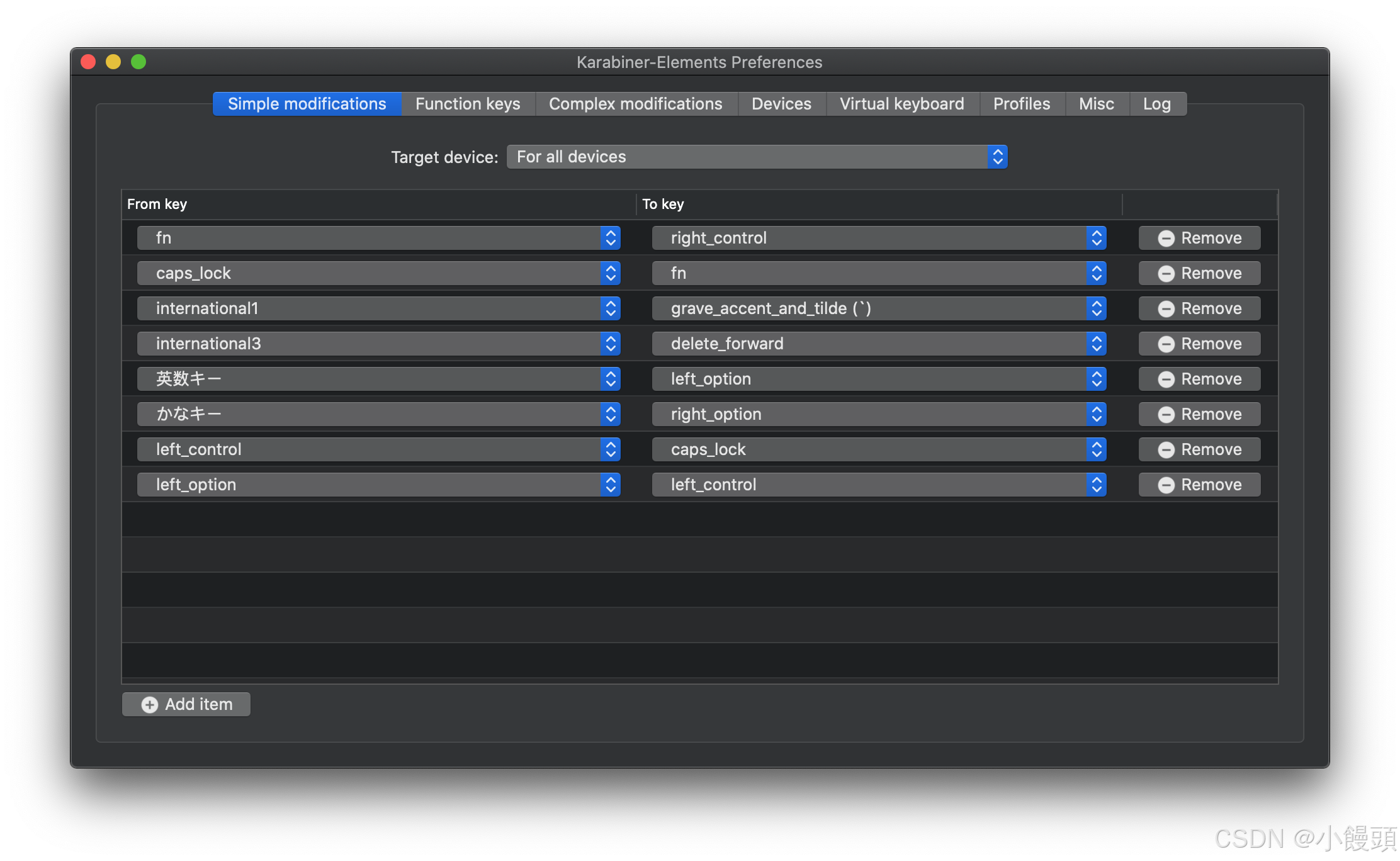Viewport: 1400px width, 861px height.
Task: Open the left_option to-key dropdown
Action: pyautogui.click(x=879, y=379)
